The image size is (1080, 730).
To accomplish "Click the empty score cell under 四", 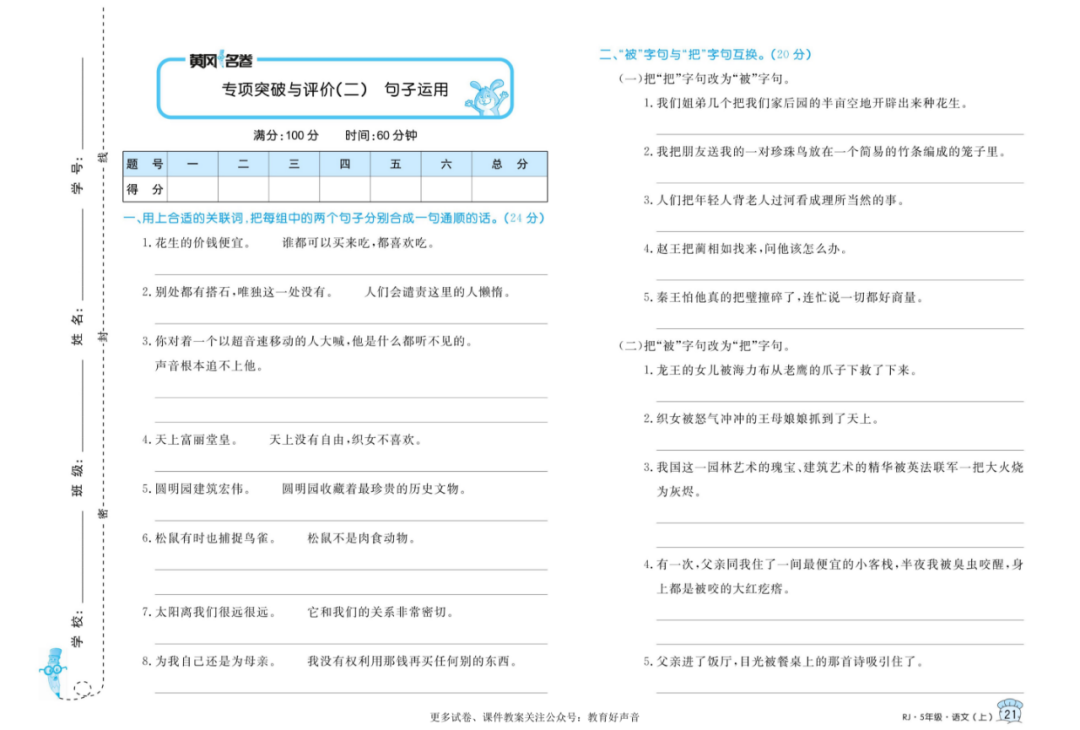I will coord(345,189).
